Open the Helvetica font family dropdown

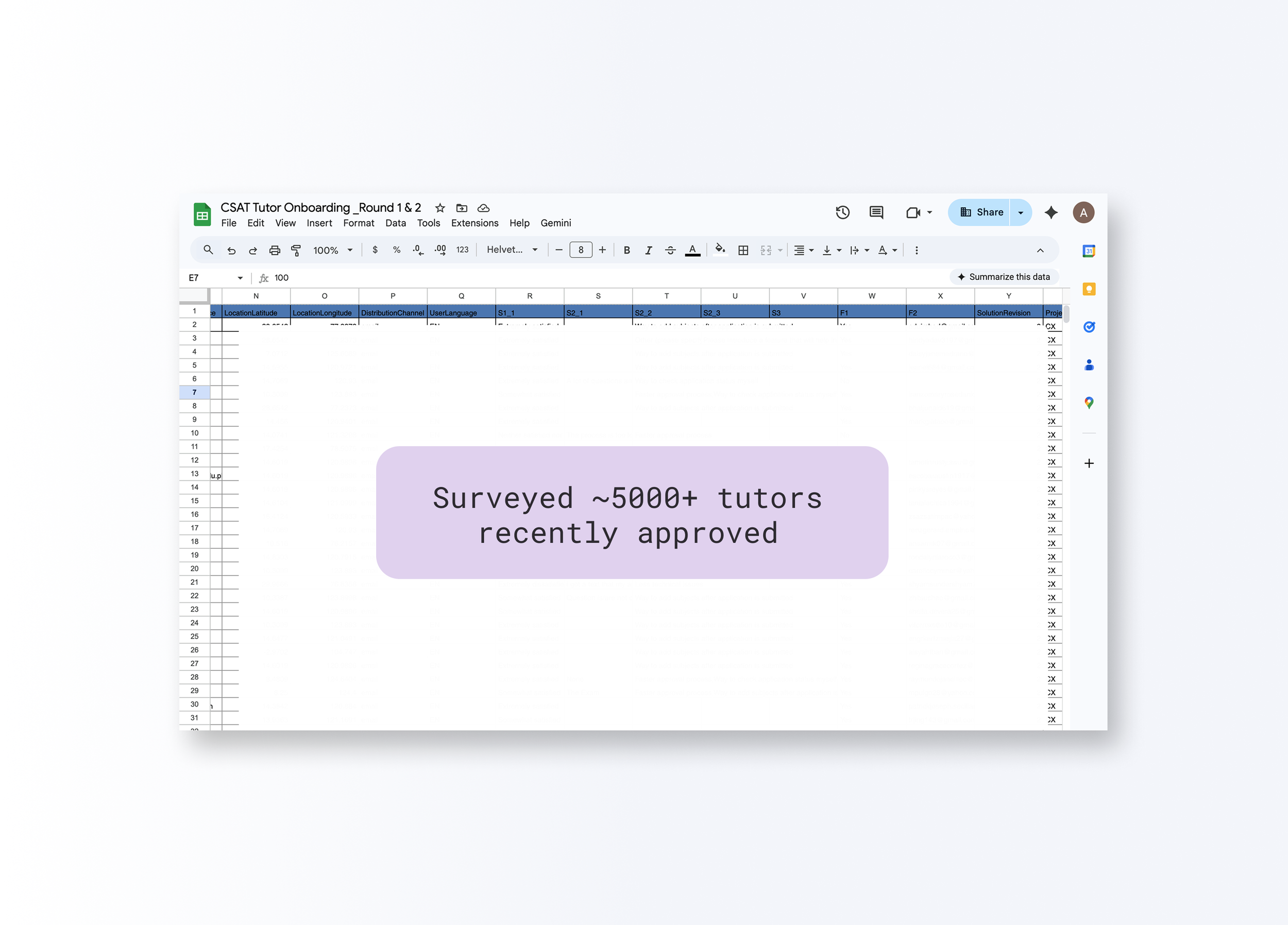[512, 250]
